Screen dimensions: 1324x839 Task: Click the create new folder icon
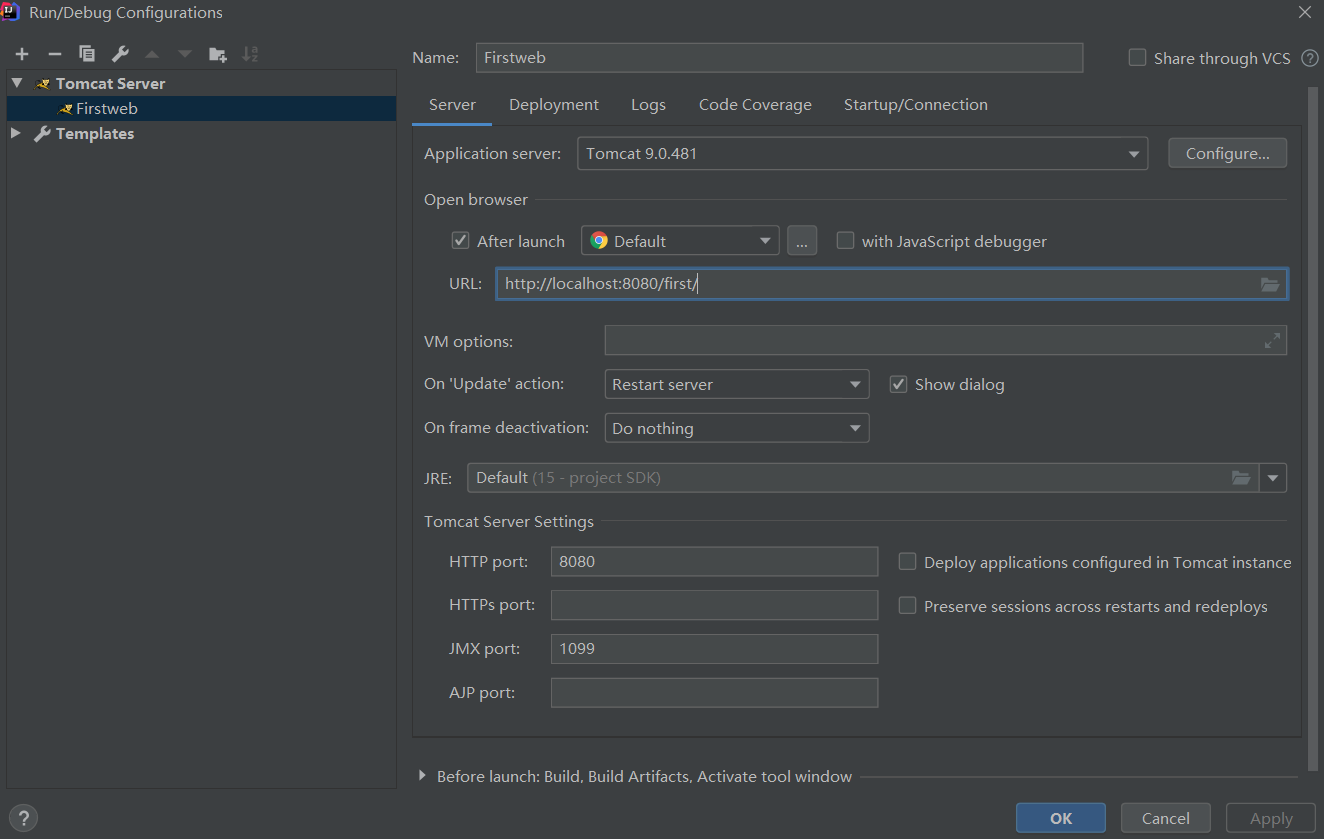217,54
